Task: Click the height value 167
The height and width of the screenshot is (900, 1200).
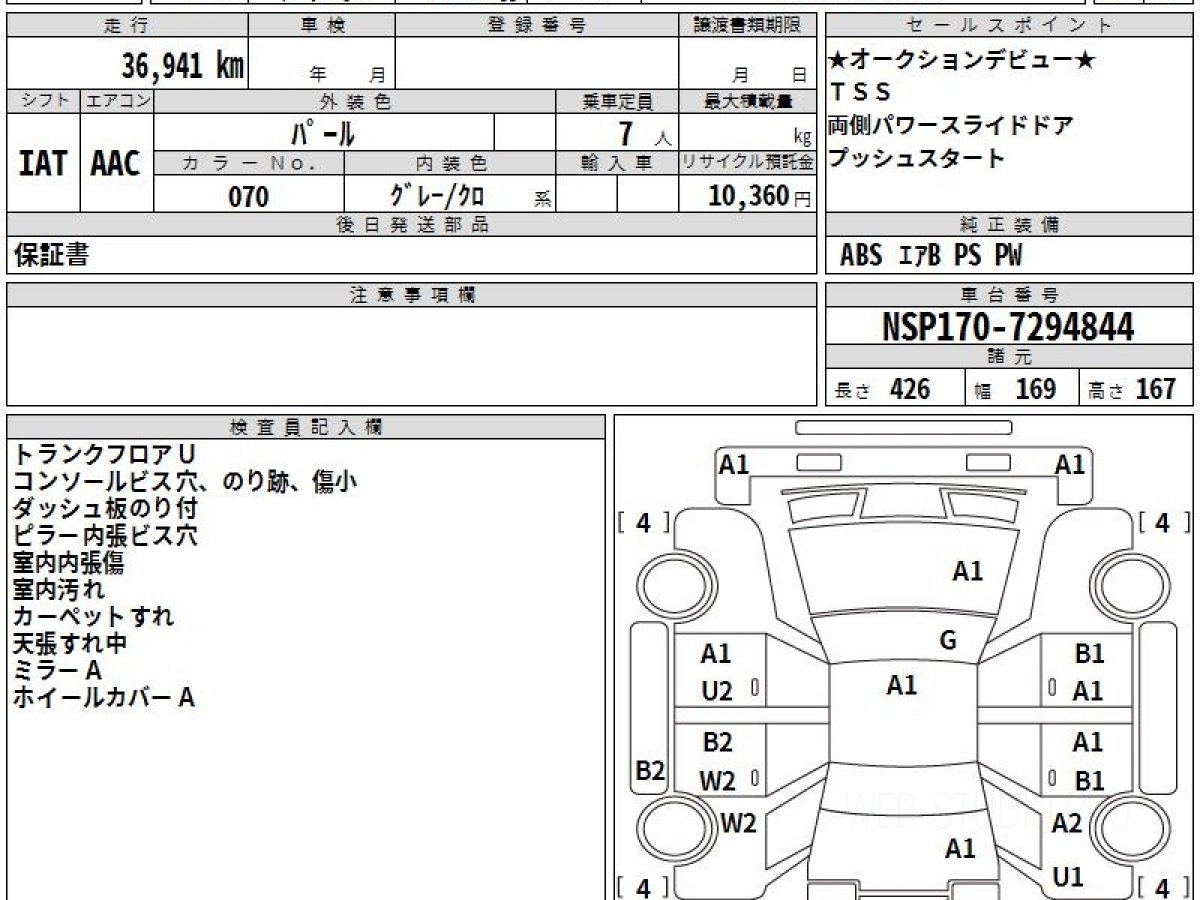Action: pos(1156,389)
